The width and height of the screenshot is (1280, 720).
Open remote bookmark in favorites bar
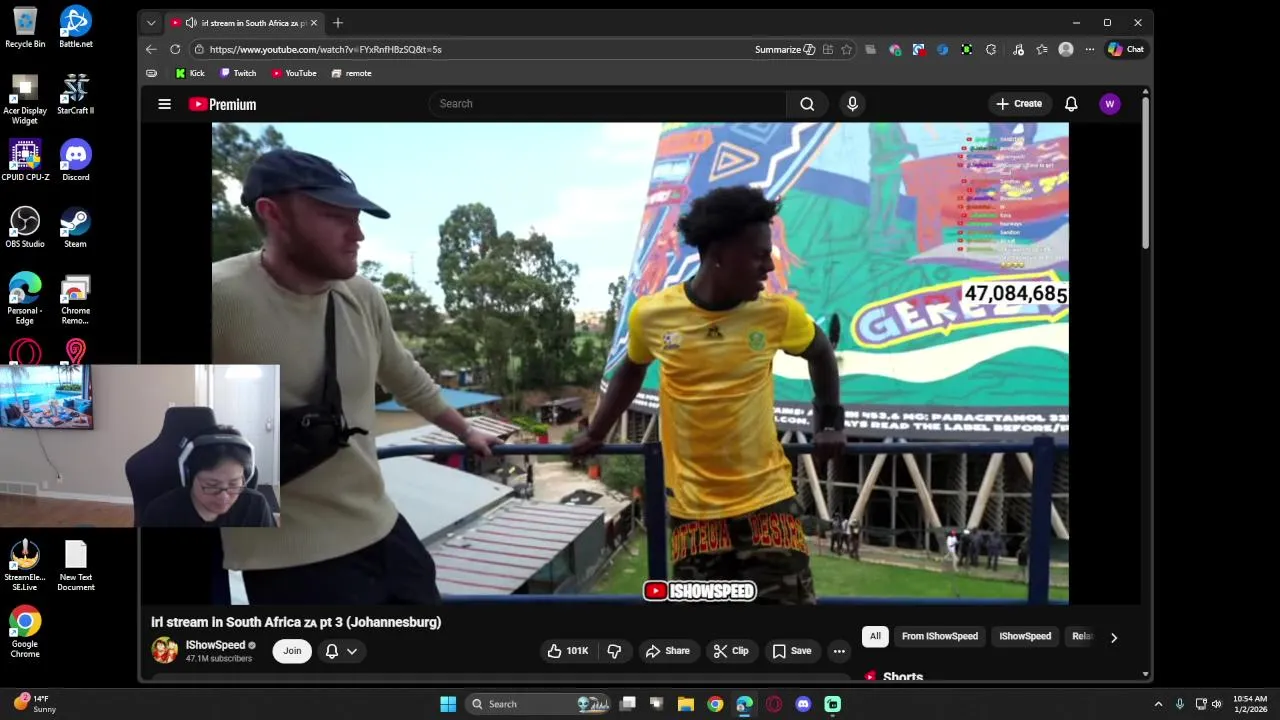click(x=351, y=73)
